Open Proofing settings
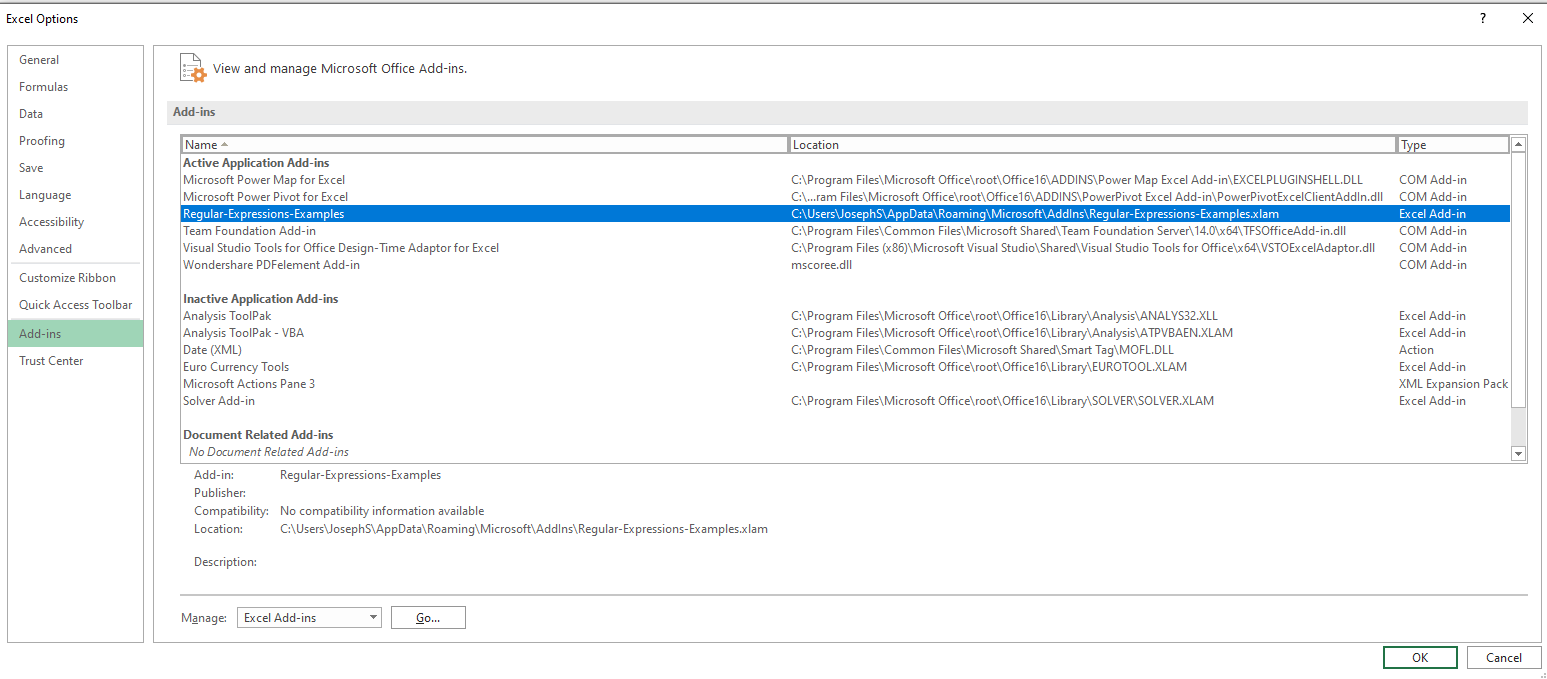1547x679 pixels. (x=75, y=141)
